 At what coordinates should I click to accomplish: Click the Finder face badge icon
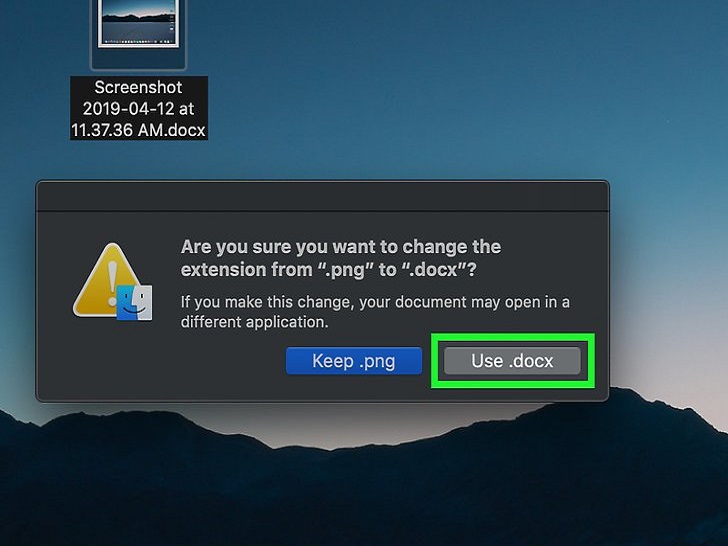coord(134,303)
